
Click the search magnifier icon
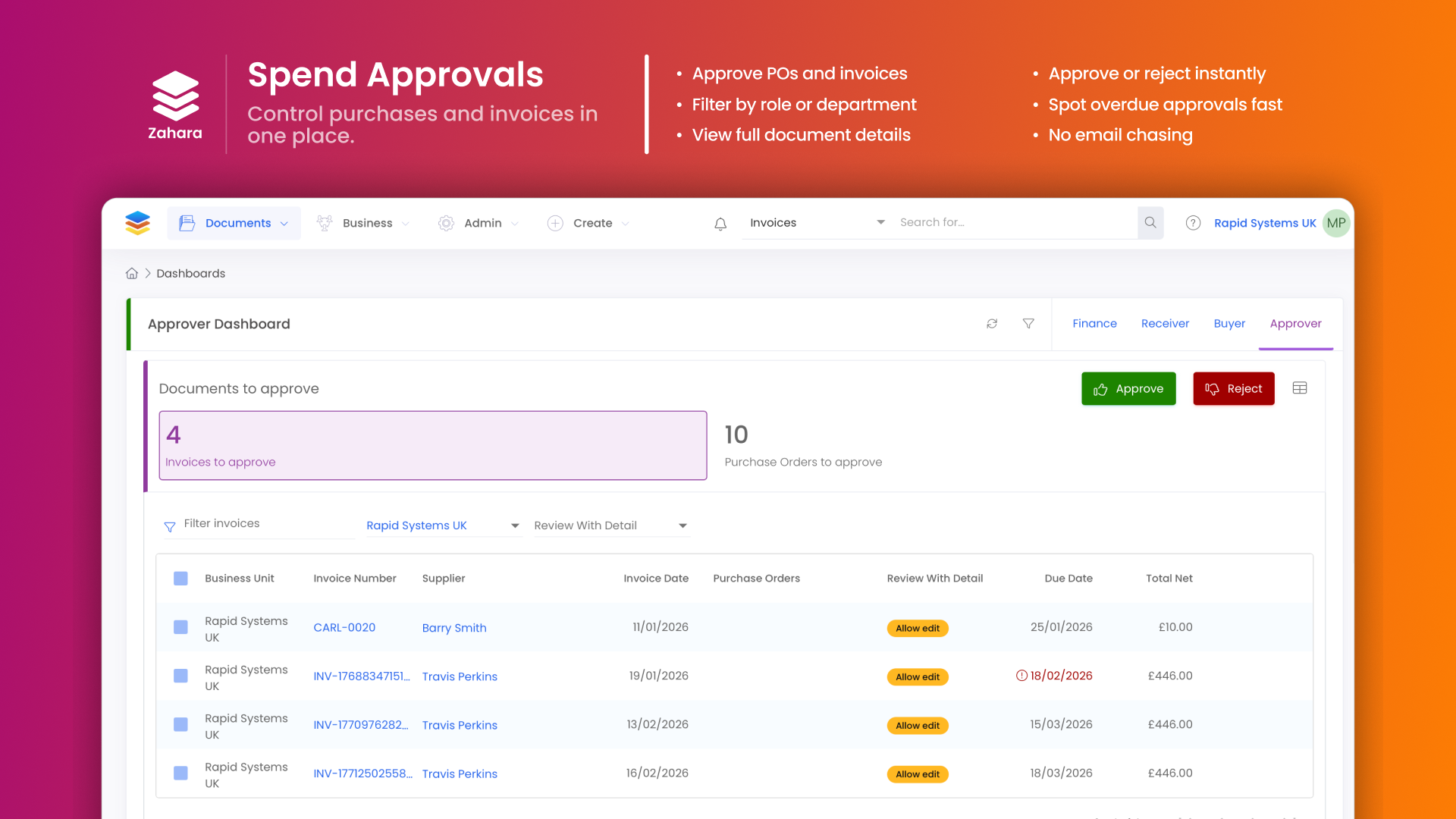1150,223
